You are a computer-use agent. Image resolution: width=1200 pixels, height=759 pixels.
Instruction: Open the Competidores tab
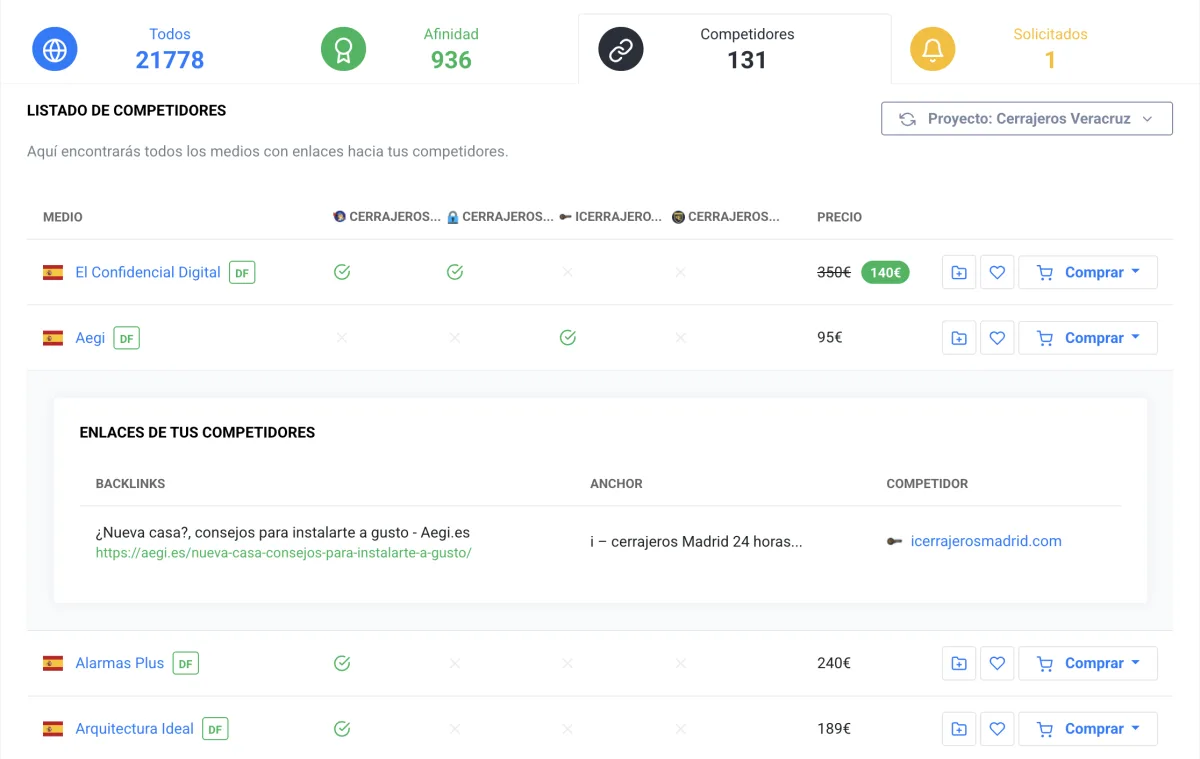point(746,48)
